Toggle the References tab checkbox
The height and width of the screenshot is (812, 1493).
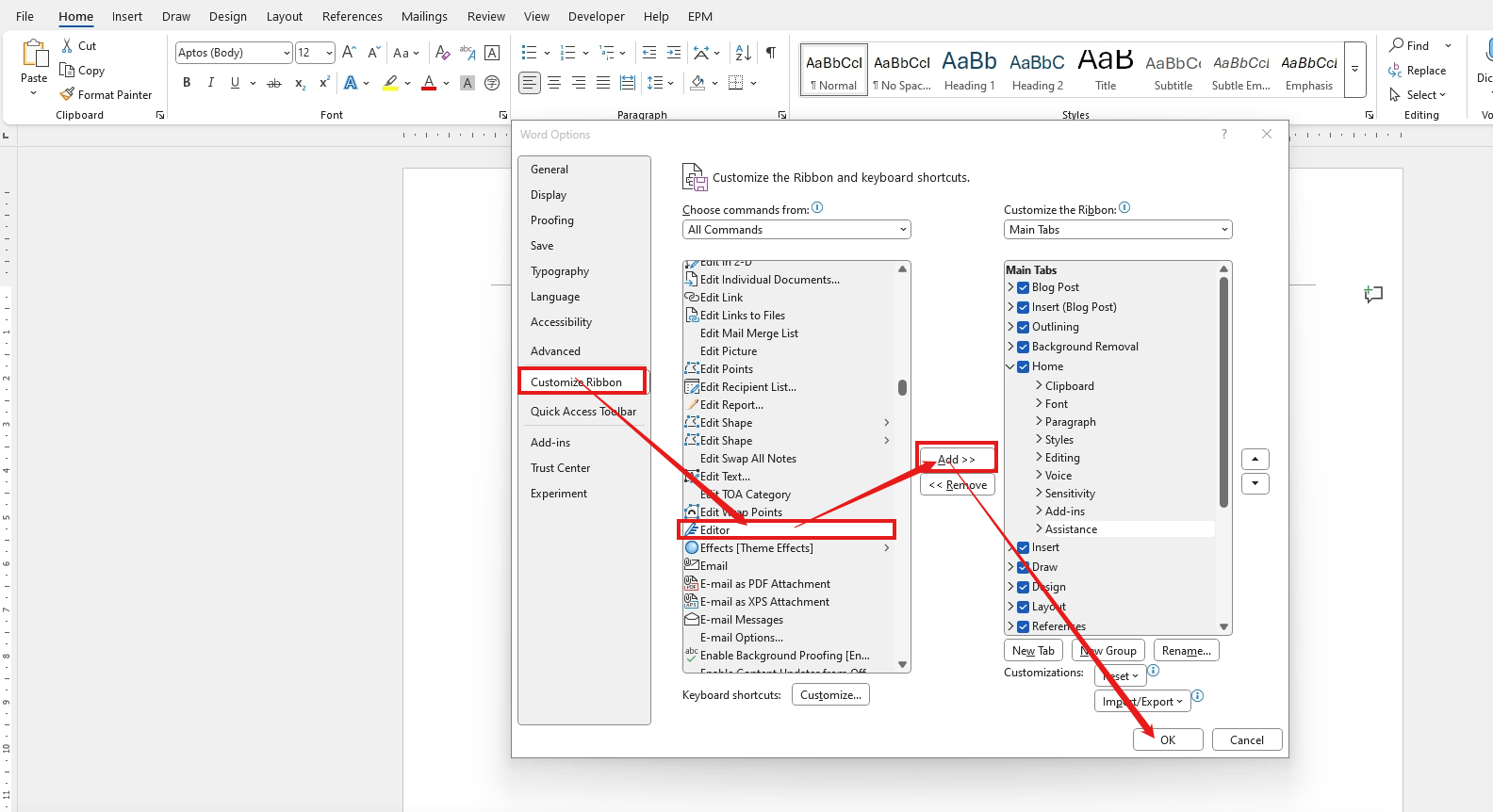[x=1023, y=626]
